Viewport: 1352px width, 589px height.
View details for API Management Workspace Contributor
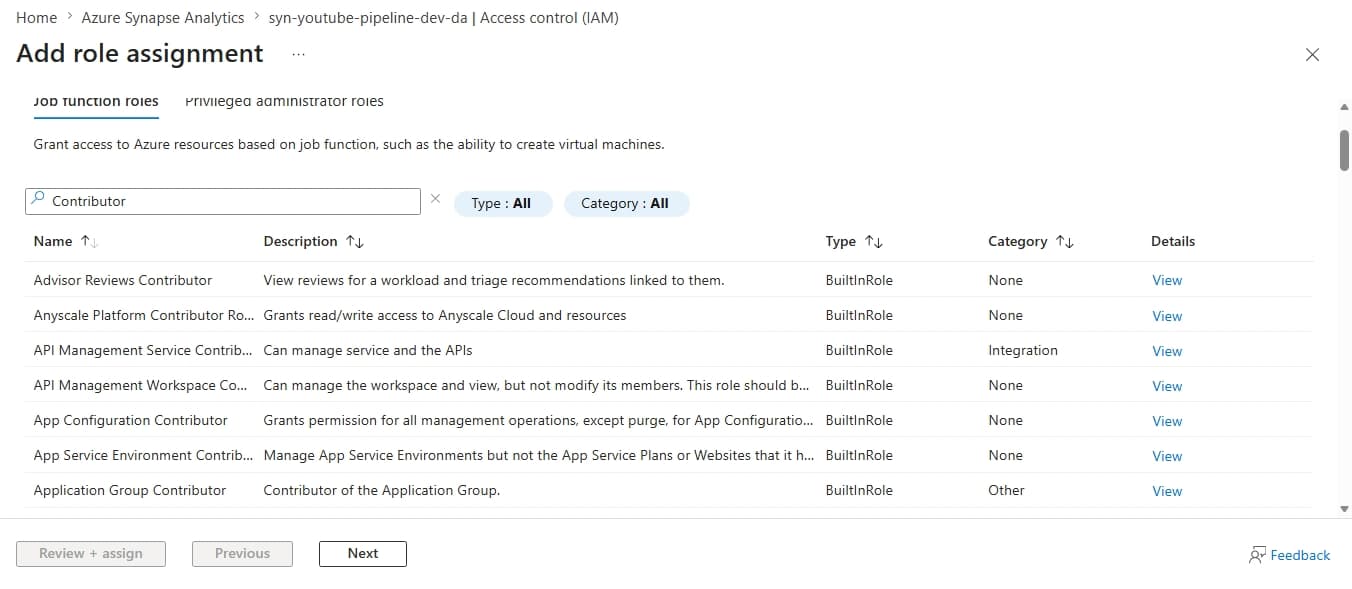(1167, 386)
